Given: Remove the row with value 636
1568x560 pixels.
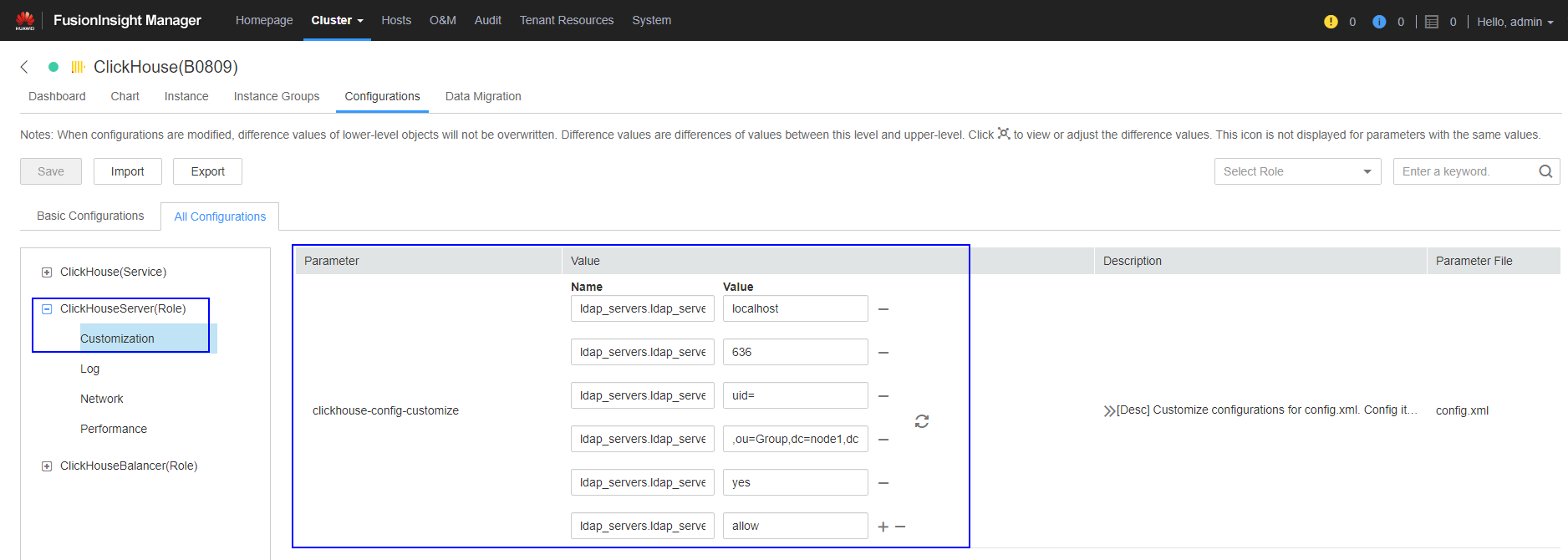Looking at the screenshot, I should (x=883, y=353).
